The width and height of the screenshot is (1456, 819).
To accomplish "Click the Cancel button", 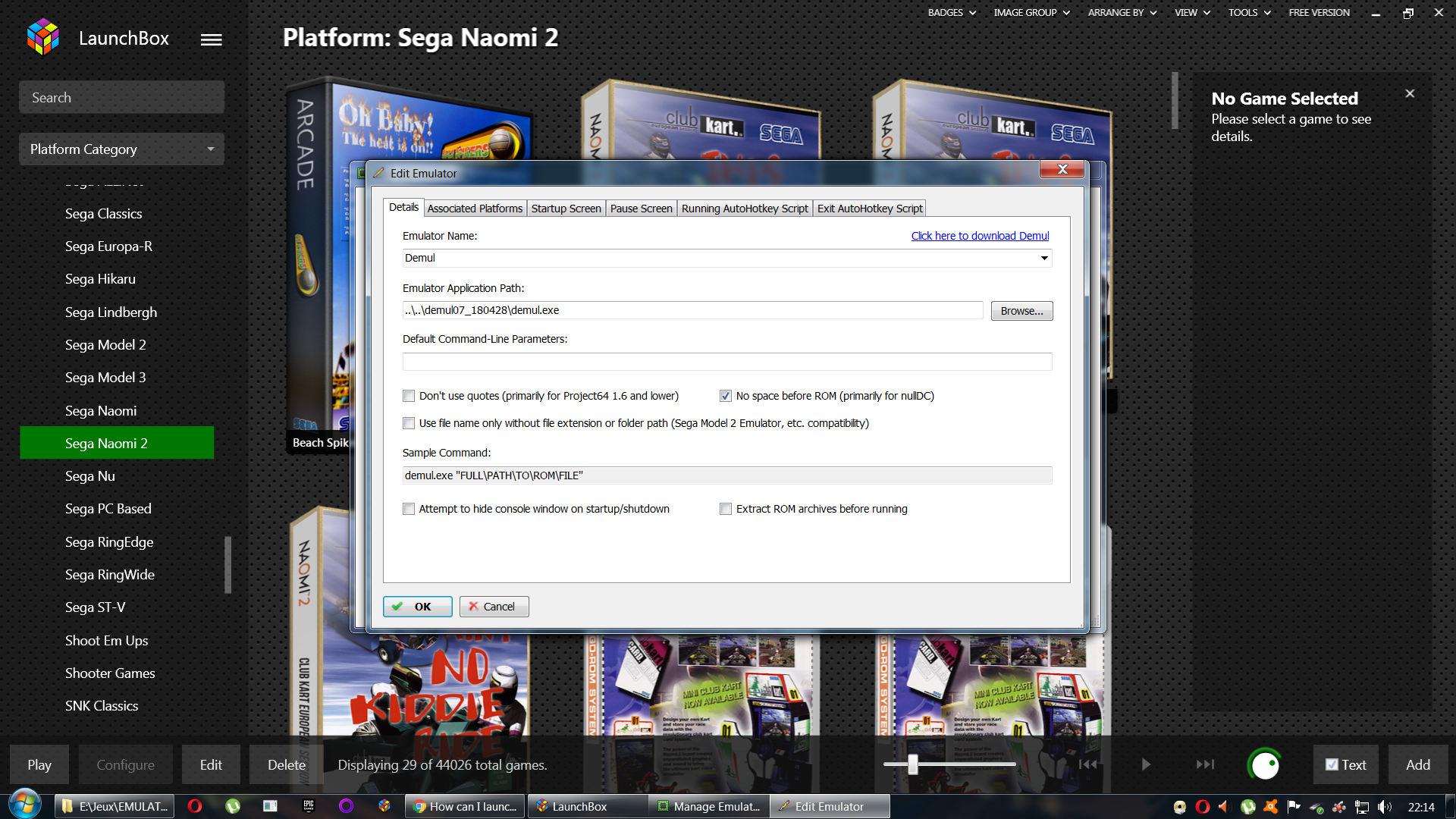I will click(494, 607).
